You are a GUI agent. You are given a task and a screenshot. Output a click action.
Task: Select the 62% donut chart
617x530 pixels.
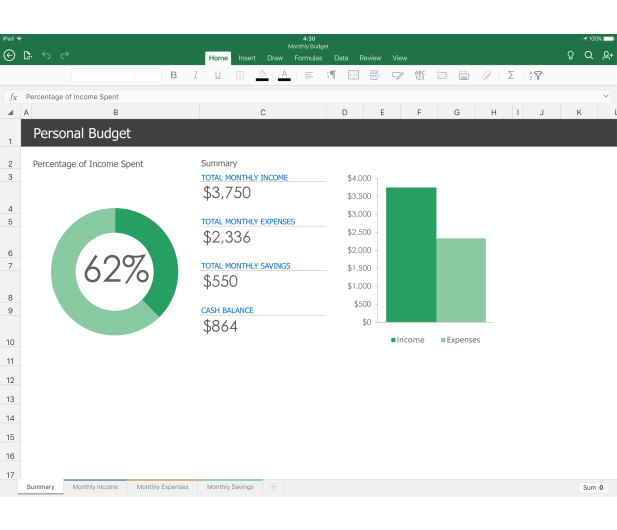click(115, 271)
